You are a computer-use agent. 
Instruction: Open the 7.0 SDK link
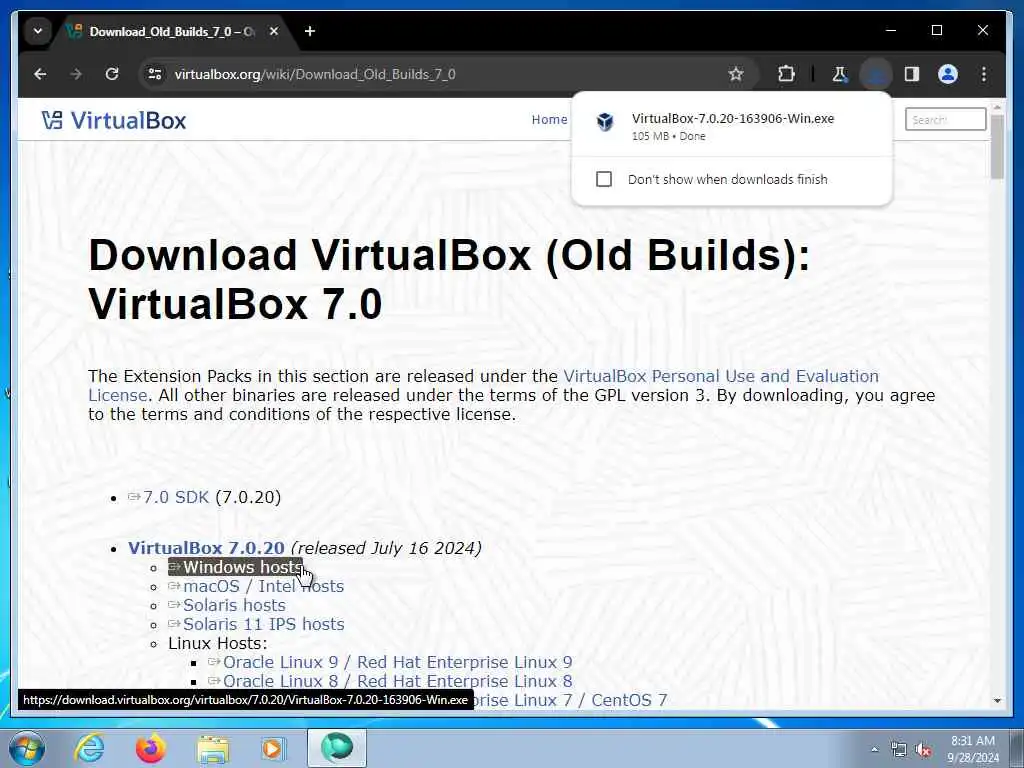coord(176,497)
